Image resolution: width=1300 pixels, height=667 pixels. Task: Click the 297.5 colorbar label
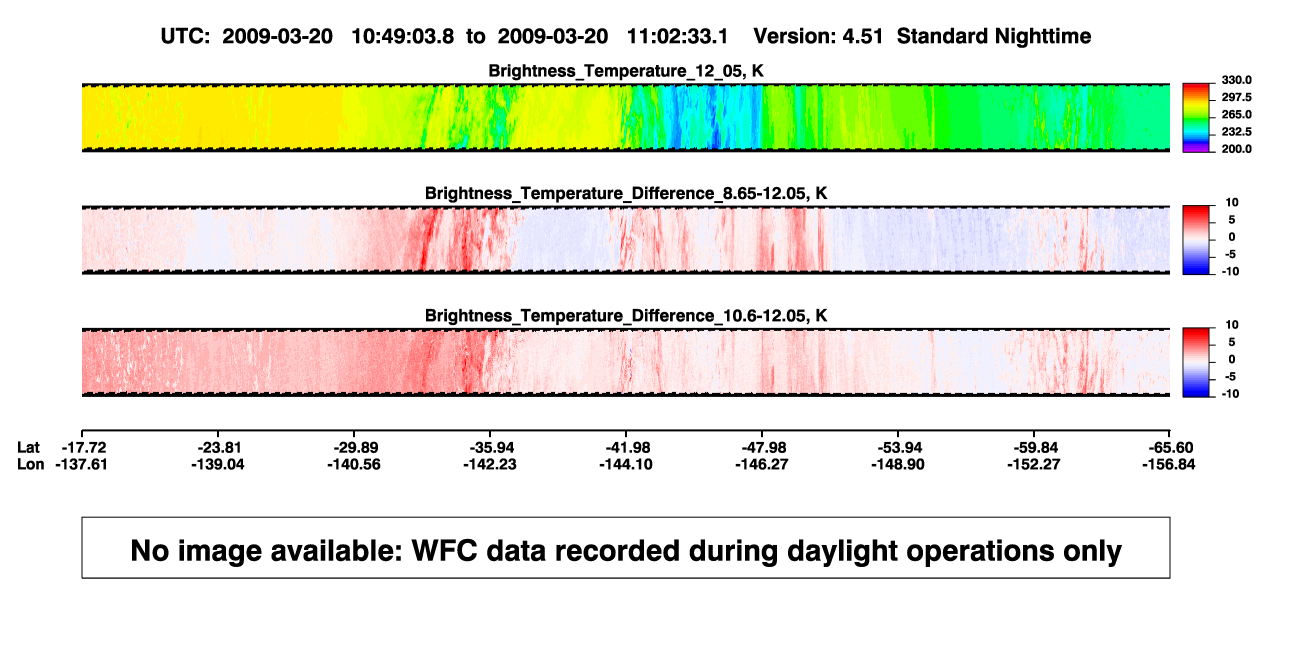[1236, 97]
